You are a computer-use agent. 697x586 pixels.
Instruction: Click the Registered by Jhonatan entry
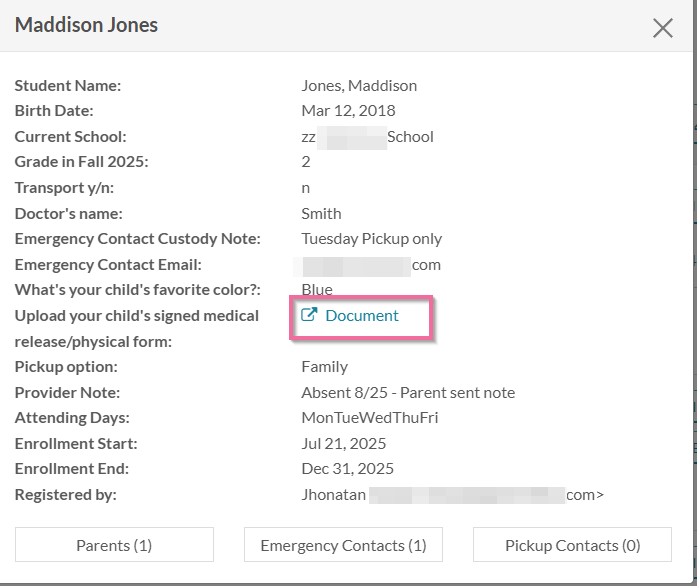pyautogui.click(x=453, y=495)
